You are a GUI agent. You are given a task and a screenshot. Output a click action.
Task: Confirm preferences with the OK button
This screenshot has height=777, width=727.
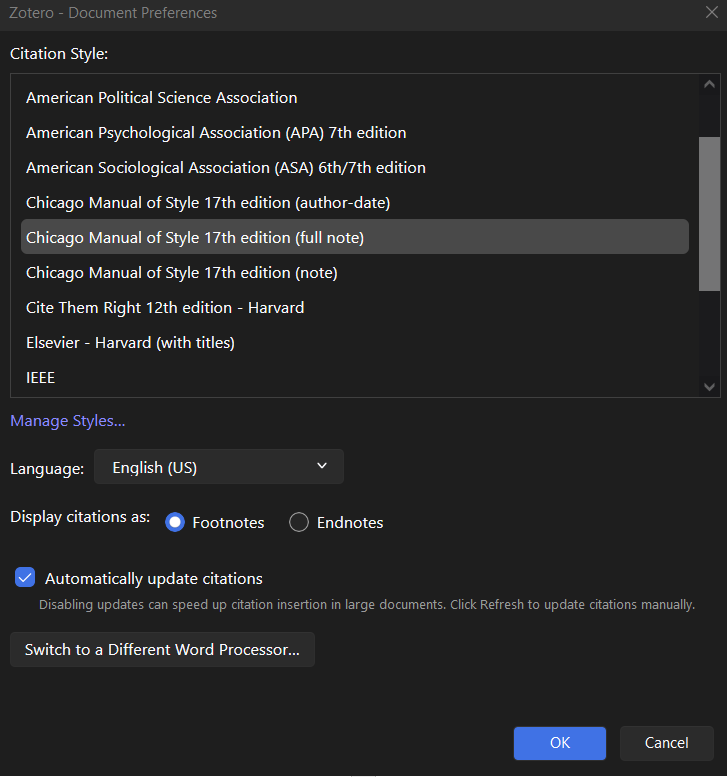(x=560, y=743)
